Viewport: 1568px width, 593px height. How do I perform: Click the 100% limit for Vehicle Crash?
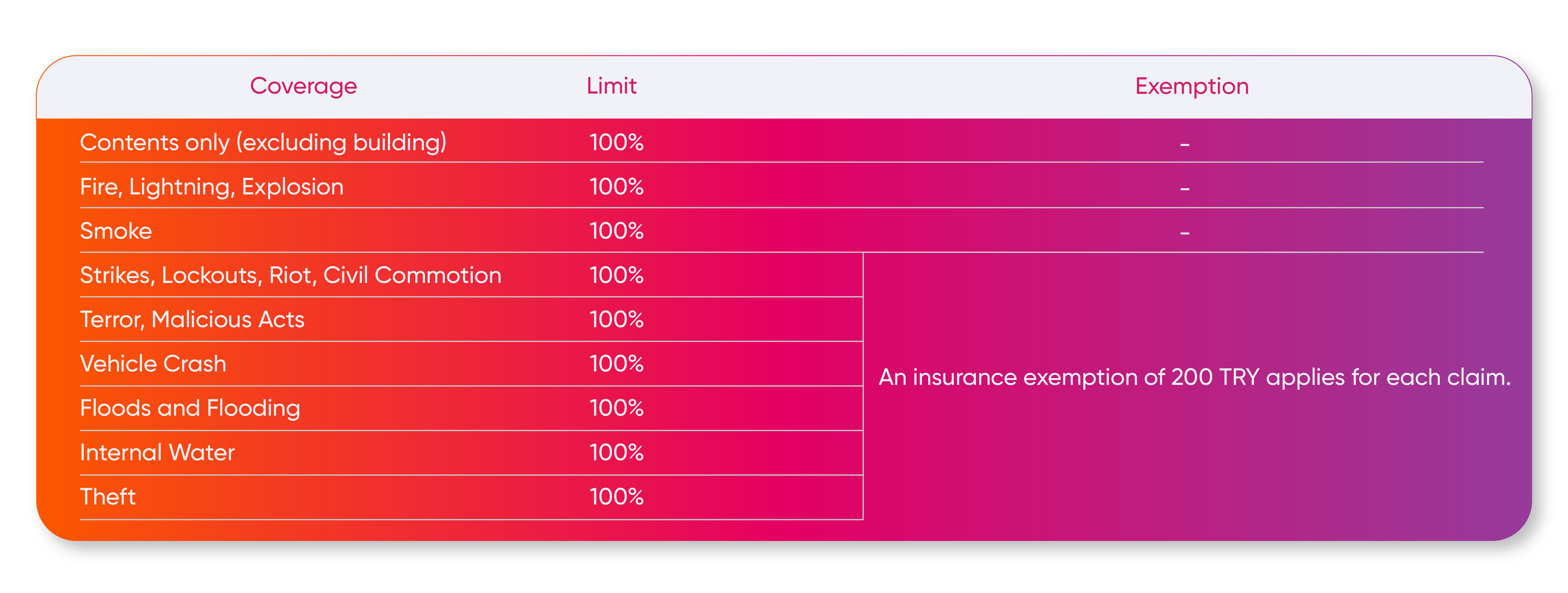pyautogui.click(x=616, y=364)
